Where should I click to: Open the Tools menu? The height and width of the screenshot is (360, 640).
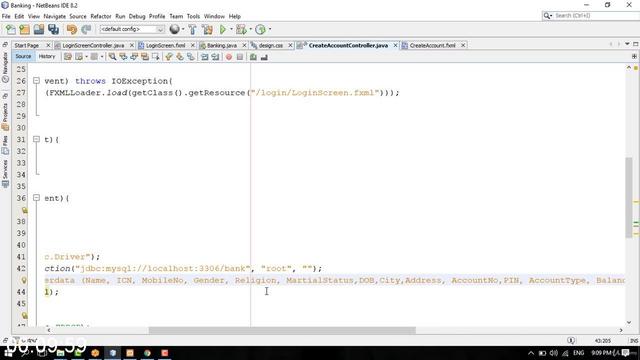tap(193, 16)
